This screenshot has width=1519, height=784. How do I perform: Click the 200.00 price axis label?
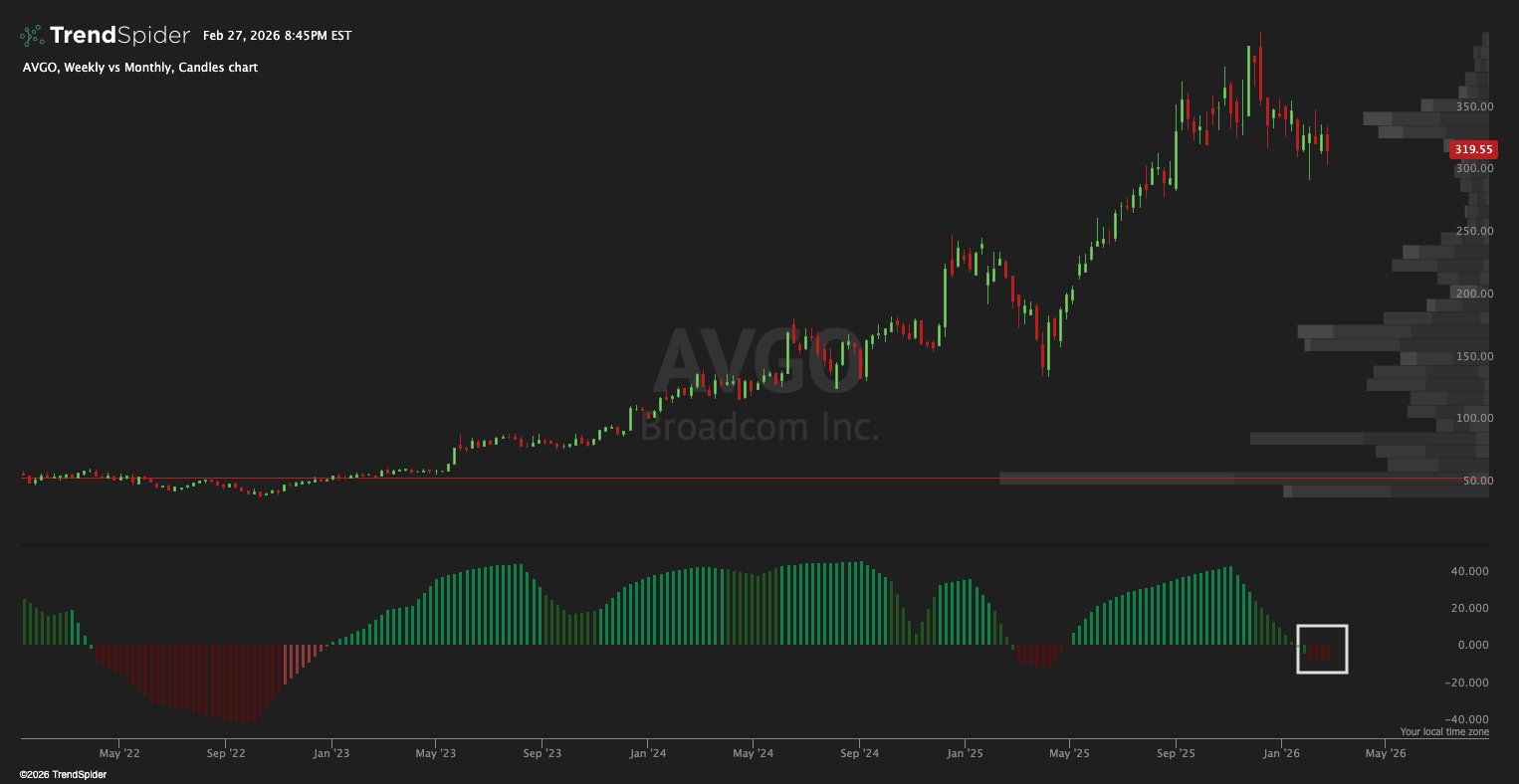tap(1474, 294)
